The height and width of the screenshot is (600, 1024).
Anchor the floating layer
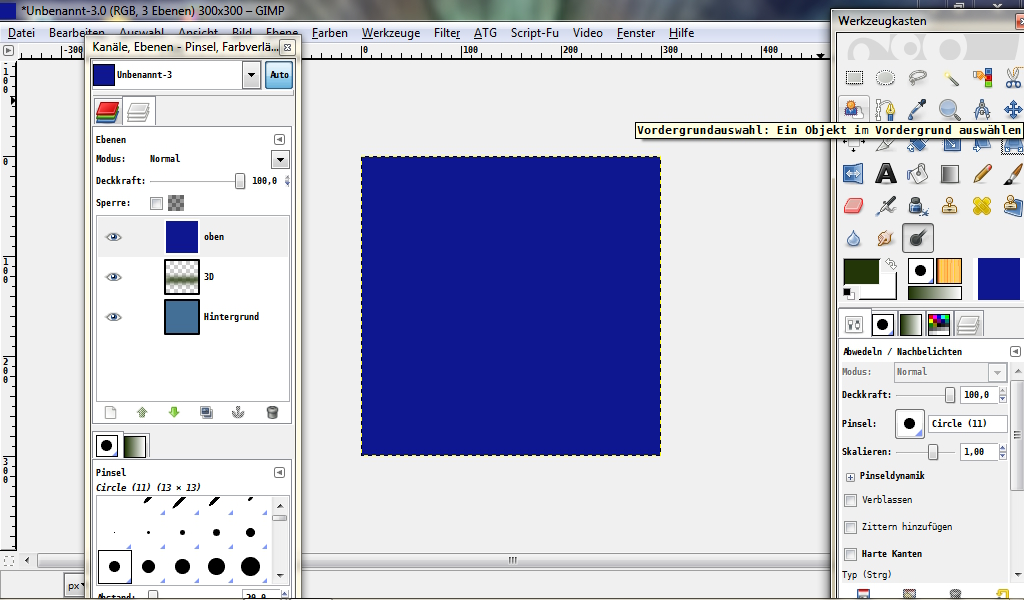pyautogui.click(x=238, y=413)
